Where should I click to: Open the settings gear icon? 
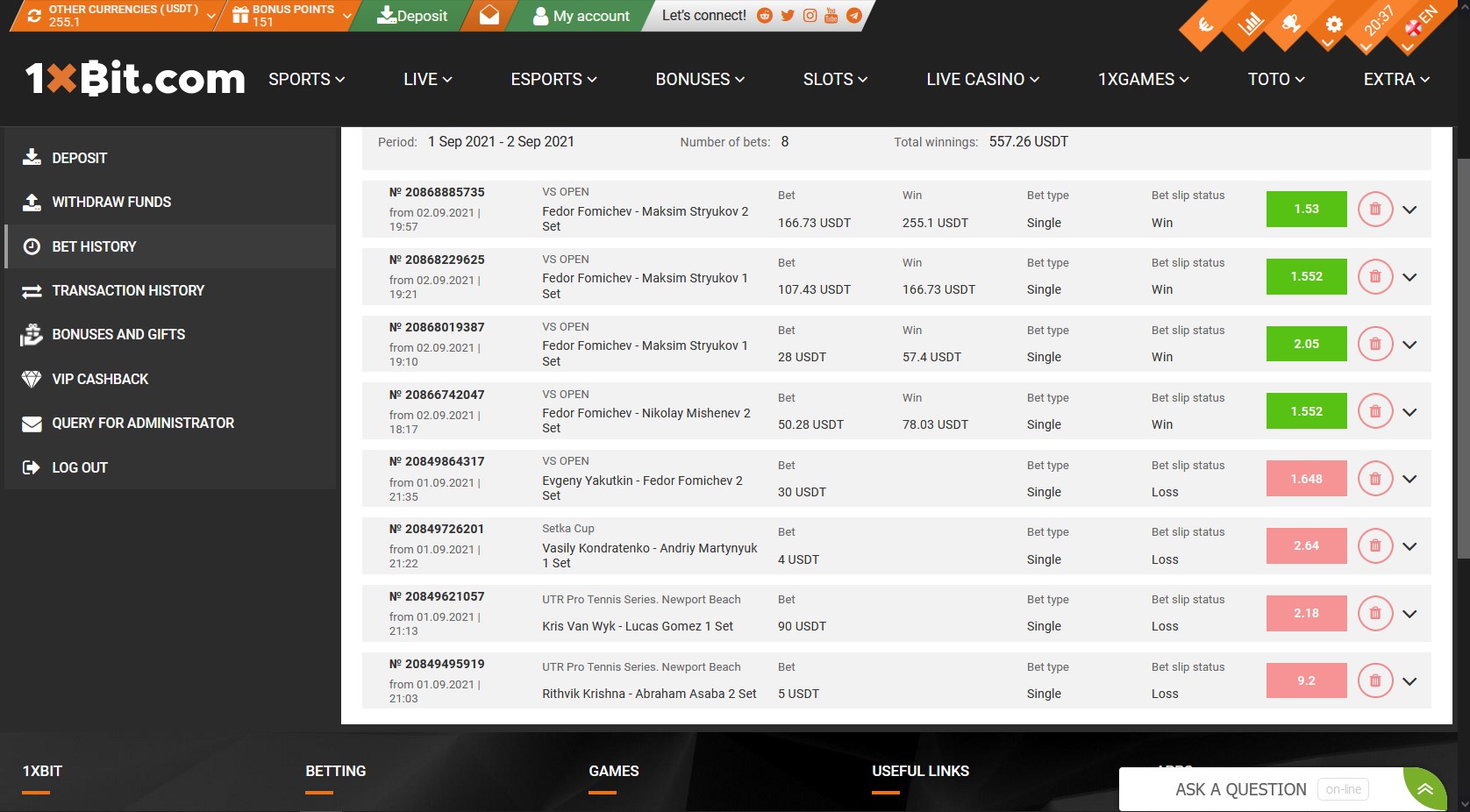[1334, 25]
